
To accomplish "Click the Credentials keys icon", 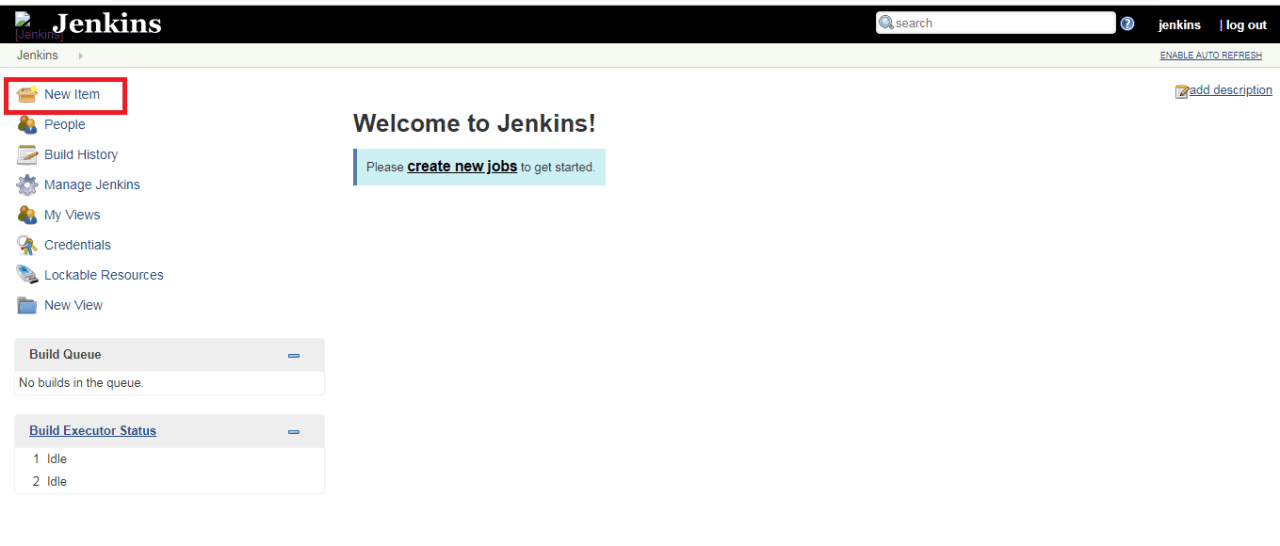I will click(27, 244).
